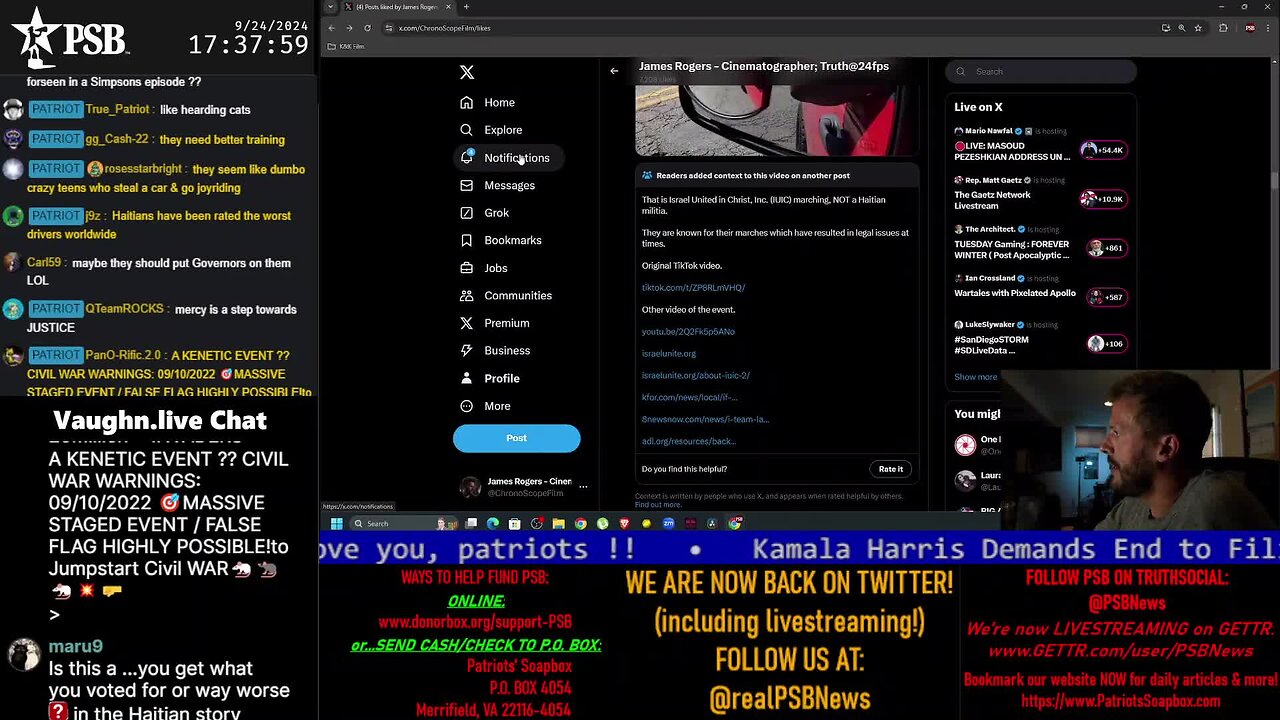Open TUESDAY Gaming: FOREVER WINTER live
The height and width of the screenshot is (720, 1280).
(x=1041, y=243)
